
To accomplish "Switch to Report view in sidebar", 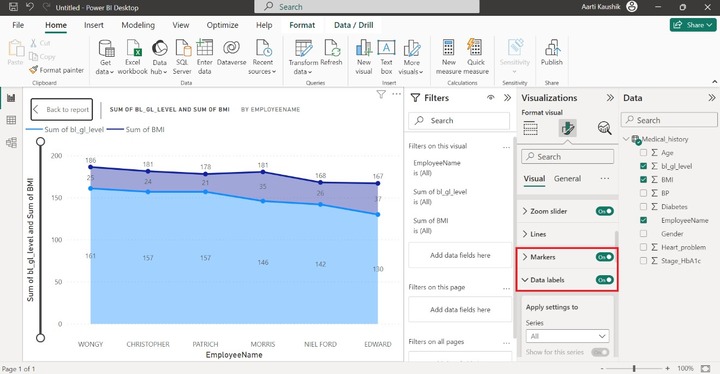I will 11,98.
